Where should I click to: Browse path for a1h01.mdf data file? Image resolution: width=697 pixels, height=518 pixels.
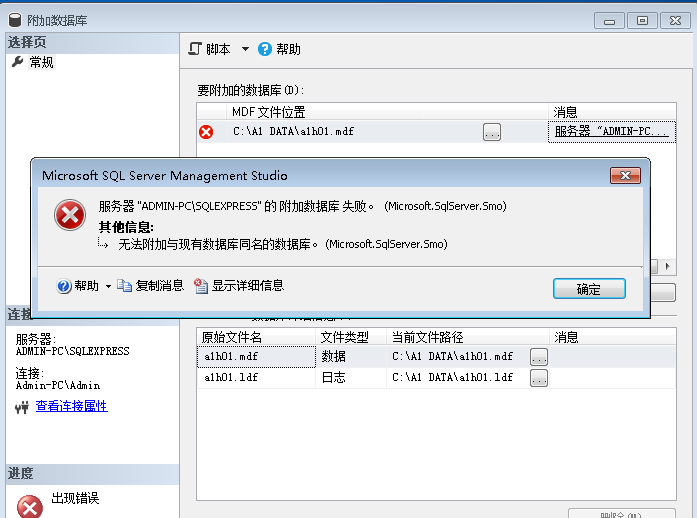[539, 357]
